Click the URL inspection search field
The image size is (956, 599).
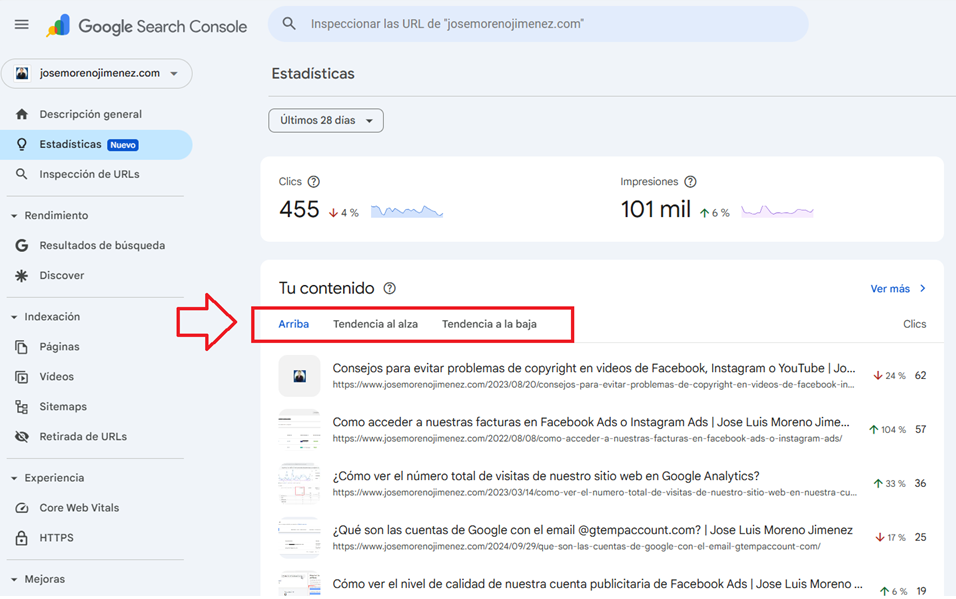coord(540,23)
